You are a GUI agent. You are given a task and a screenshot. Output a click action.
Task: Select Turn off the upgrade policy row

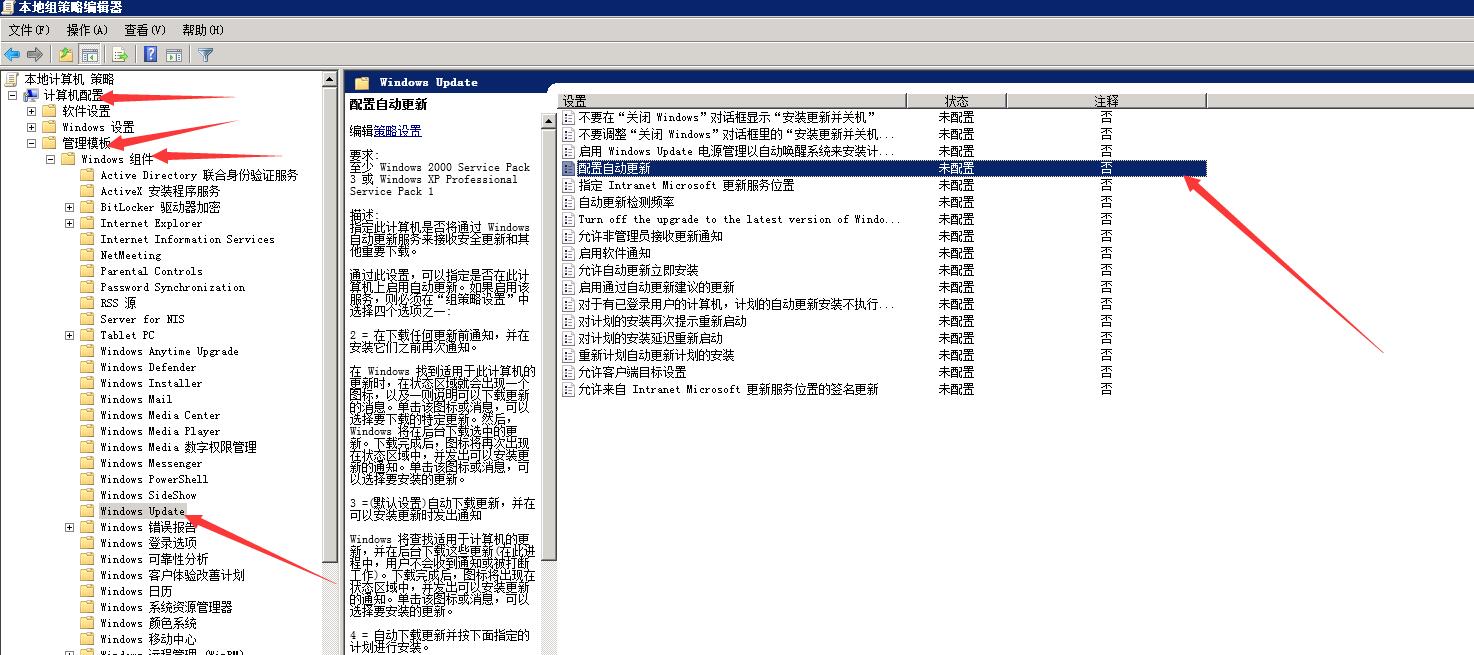(739, 219)
